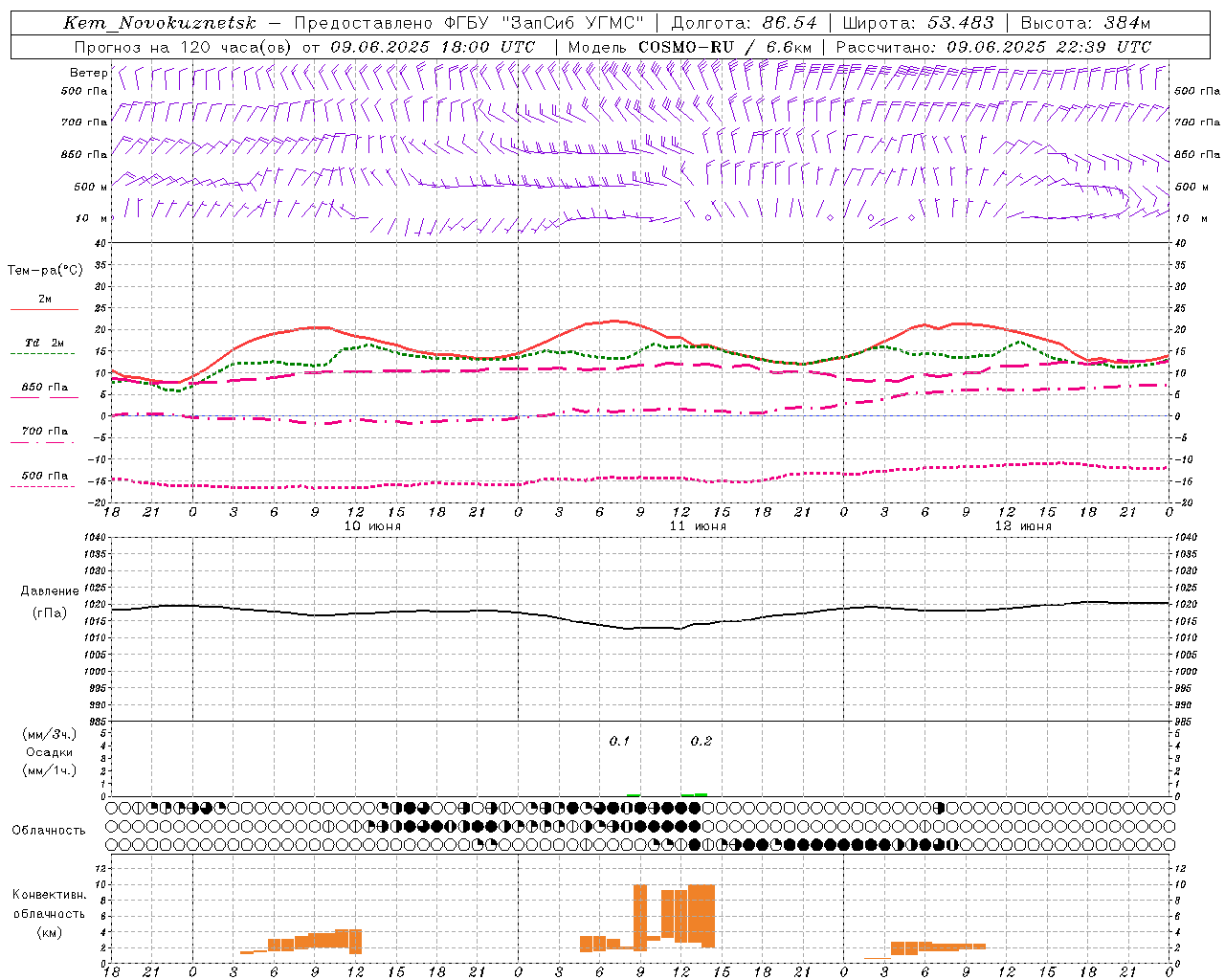Click the Тем-ра(°C) axis title
Image resolution: width=1225 pixels, height=980 pixels.
point(45,271)
